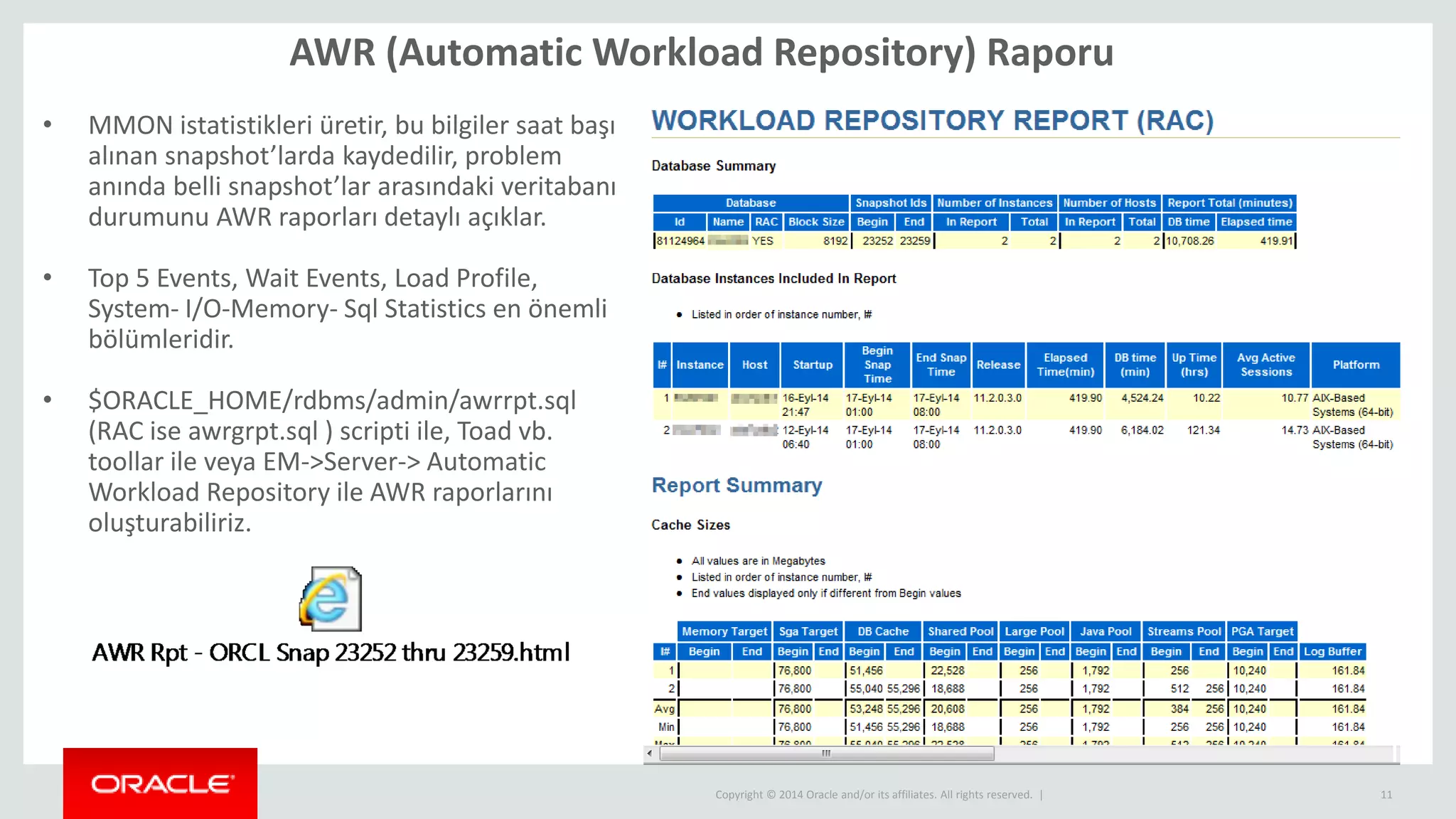Click the Streams Pool column header
This screenshot has width=1456, height=819.
pos(1184,631)
